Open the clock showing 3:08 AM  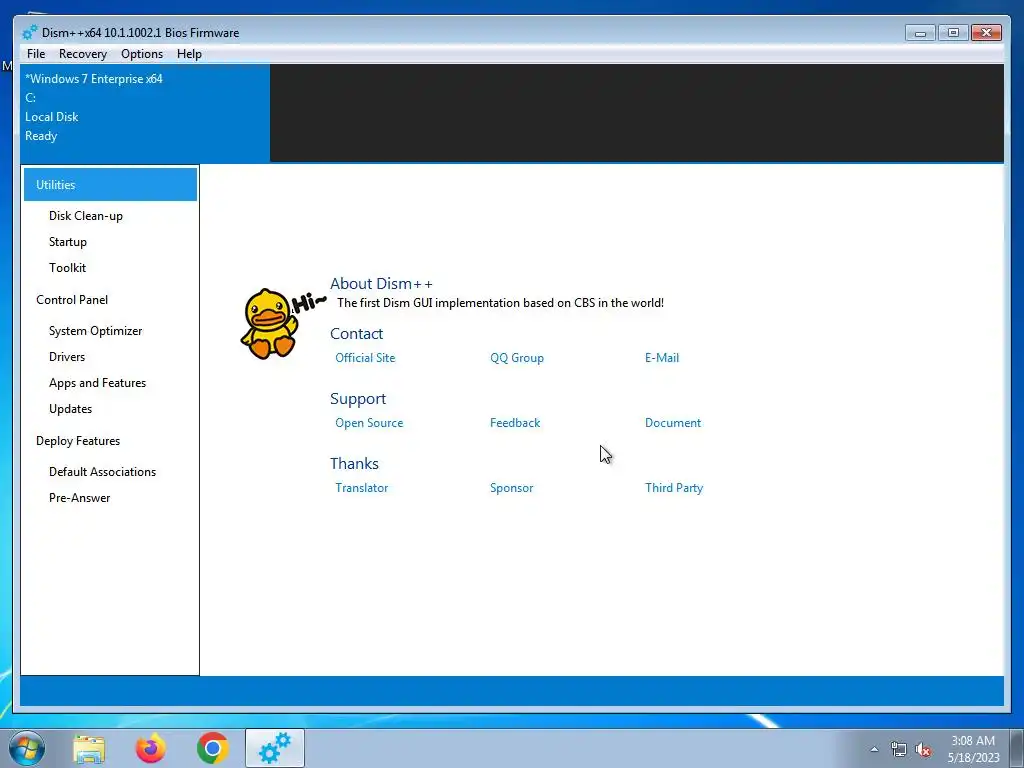pos(973,749)
